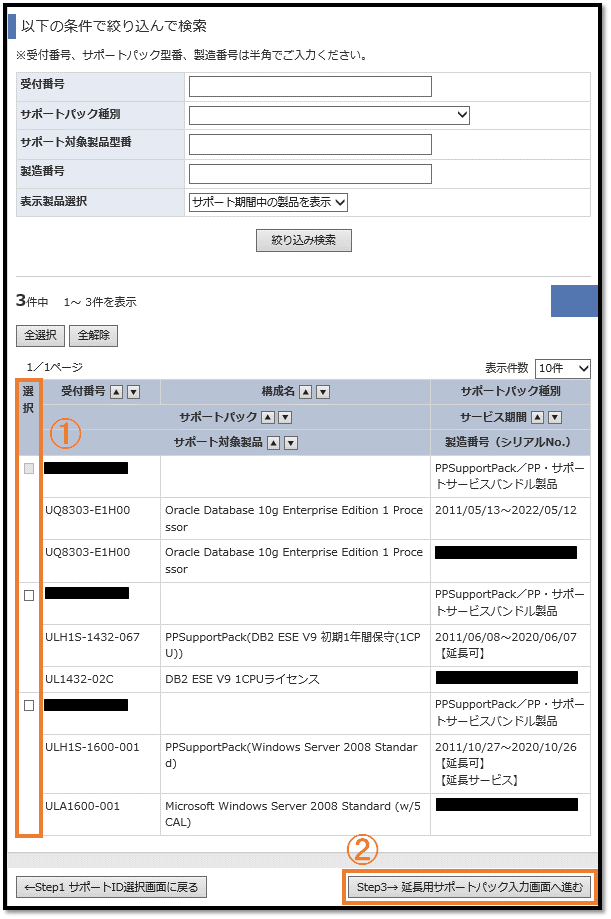This screenshot has width=611, height=919.
Task: Click into the 製造番号 text field
Action: tap(310, 174)
